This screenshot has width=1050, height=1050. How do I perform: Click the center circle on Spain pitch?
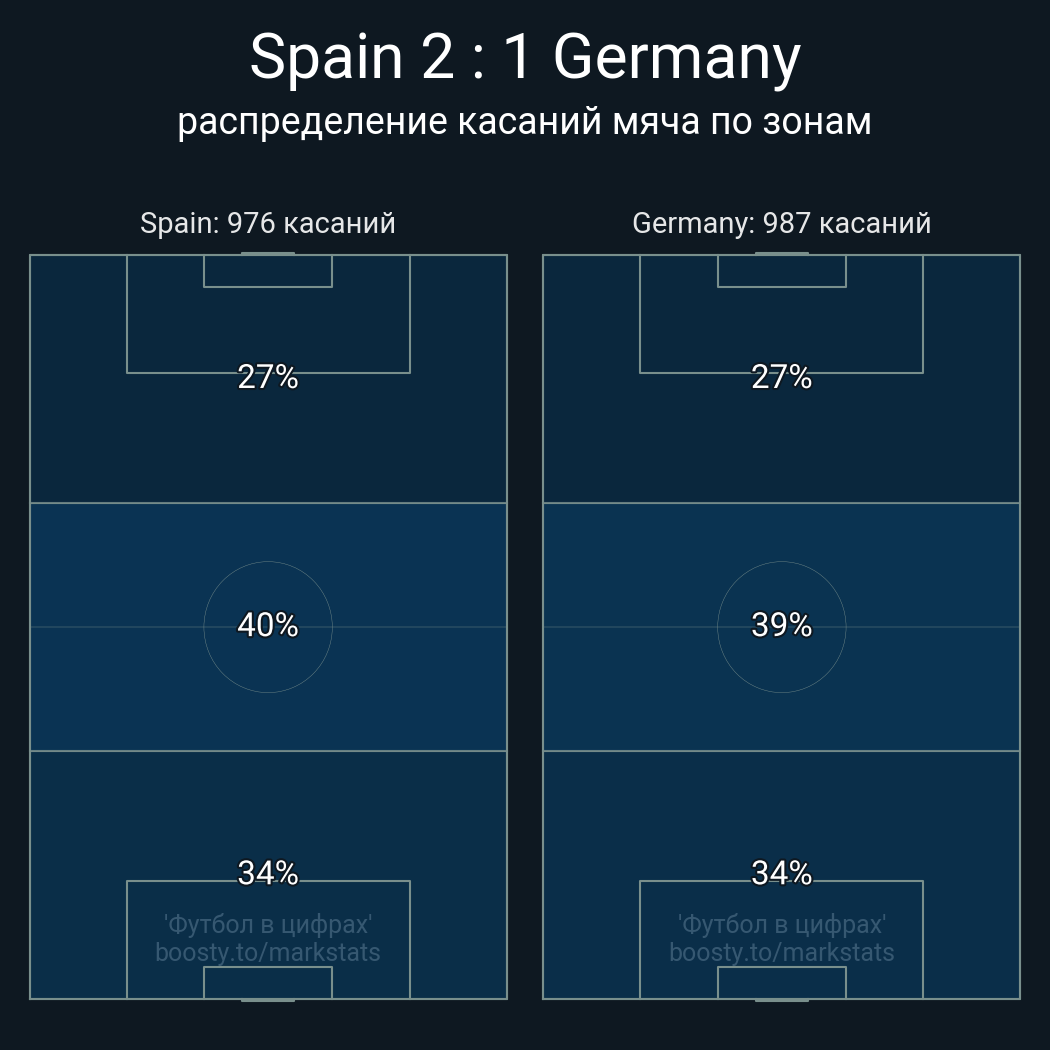click(268, 627)
